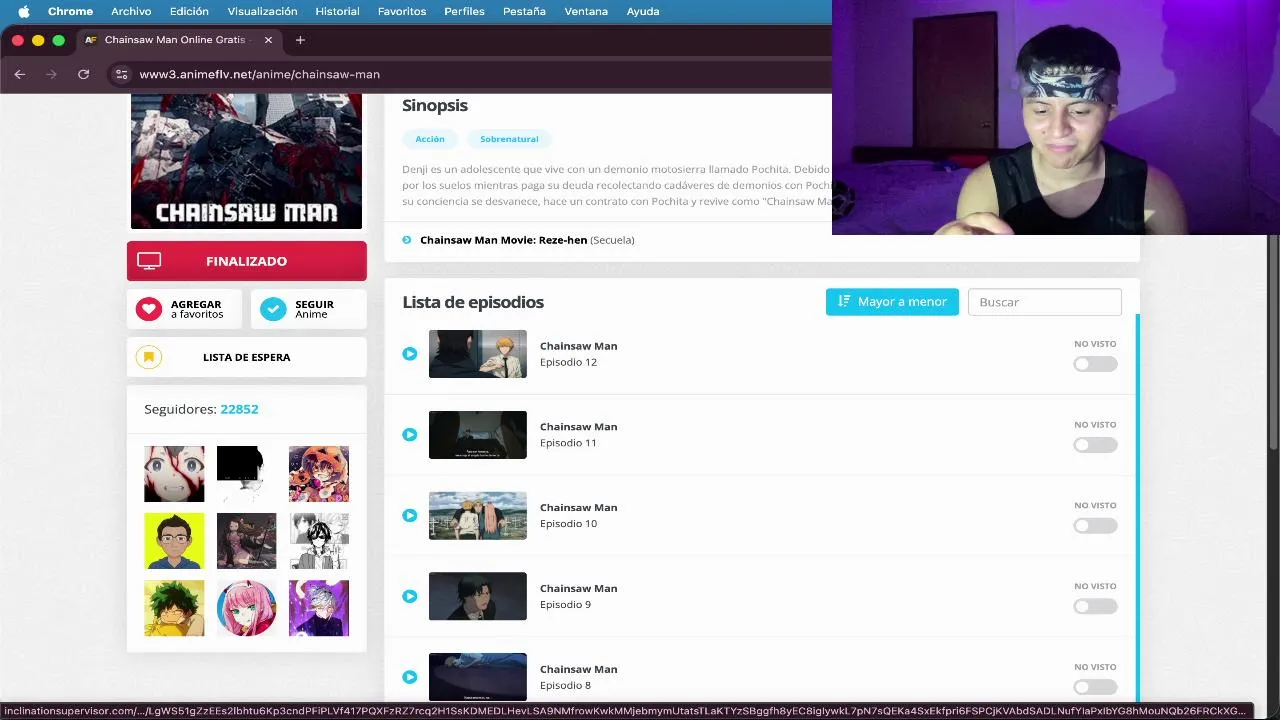Play Episodio 10 via play icon
This screenshot has height=720, width=1280.
point(410,516)
